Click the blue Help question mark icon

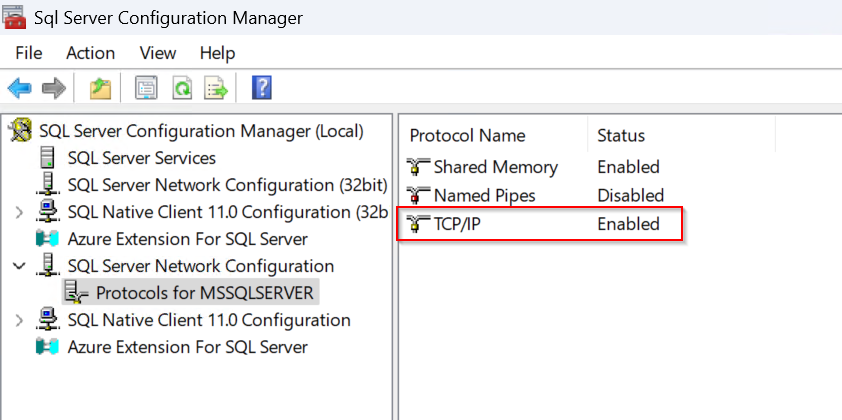pyautogui.click(x=262, y=89)
